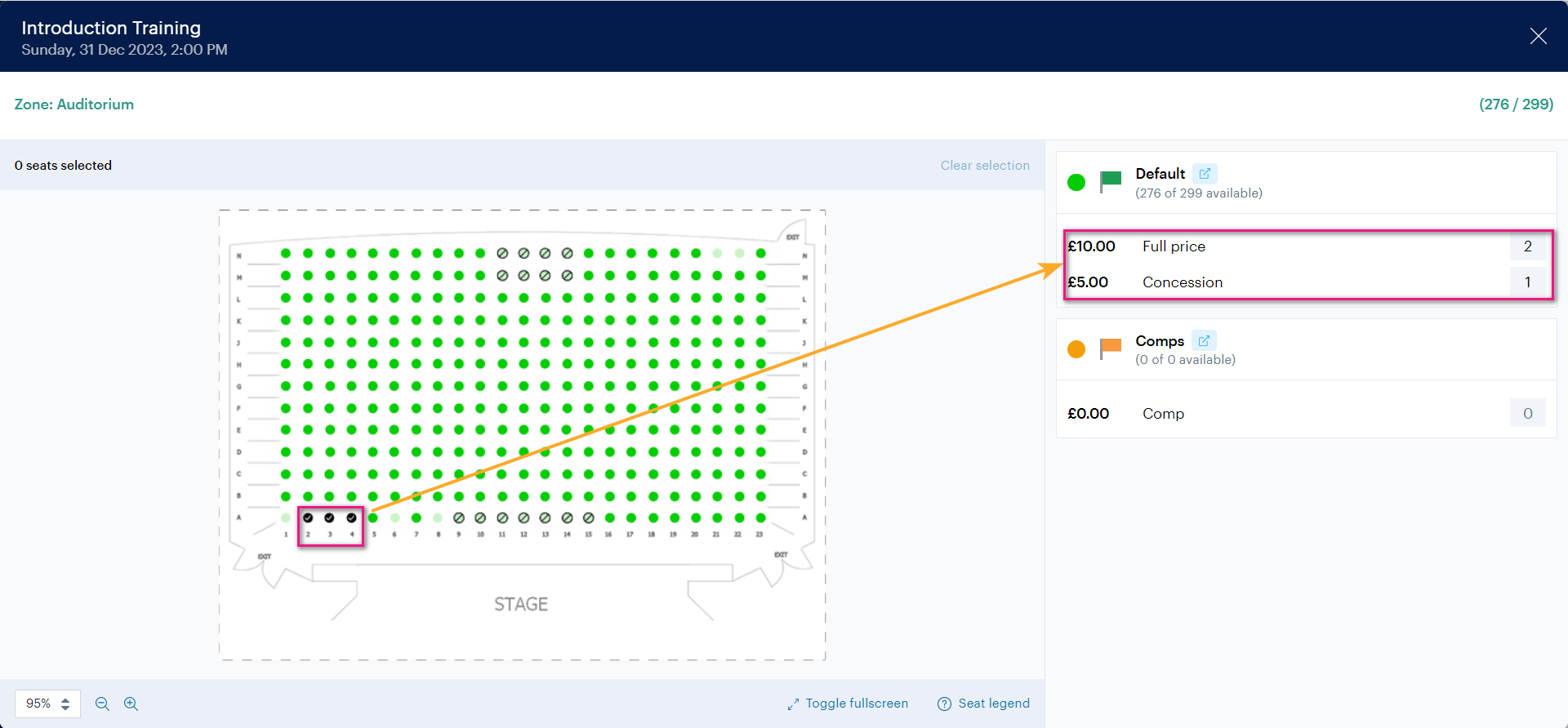Click the zoom out magnifier icon
Screen dimensions: 1568x728
(102, 704)
